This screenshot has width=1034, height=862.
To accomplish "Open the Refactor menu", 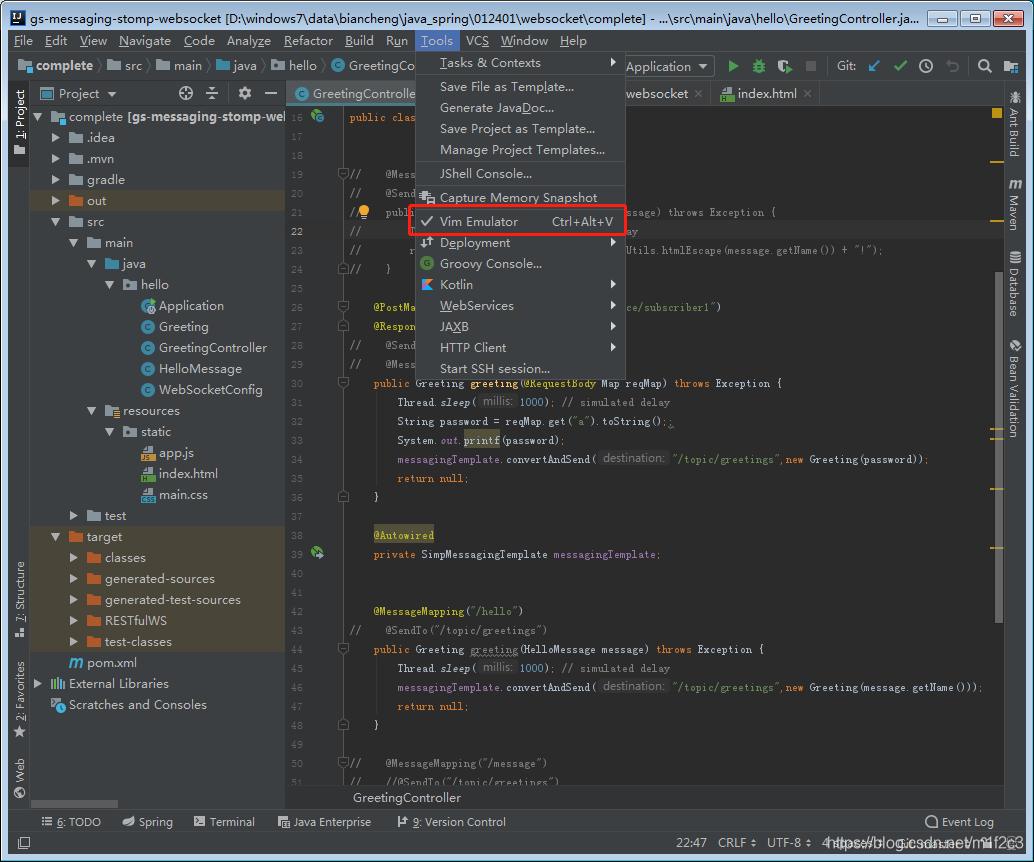I will [x=308, y=41].
